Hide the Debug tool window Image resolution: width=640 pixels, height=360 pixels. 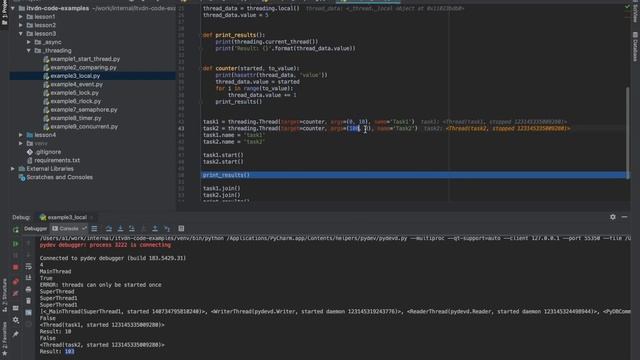point(624,217)
